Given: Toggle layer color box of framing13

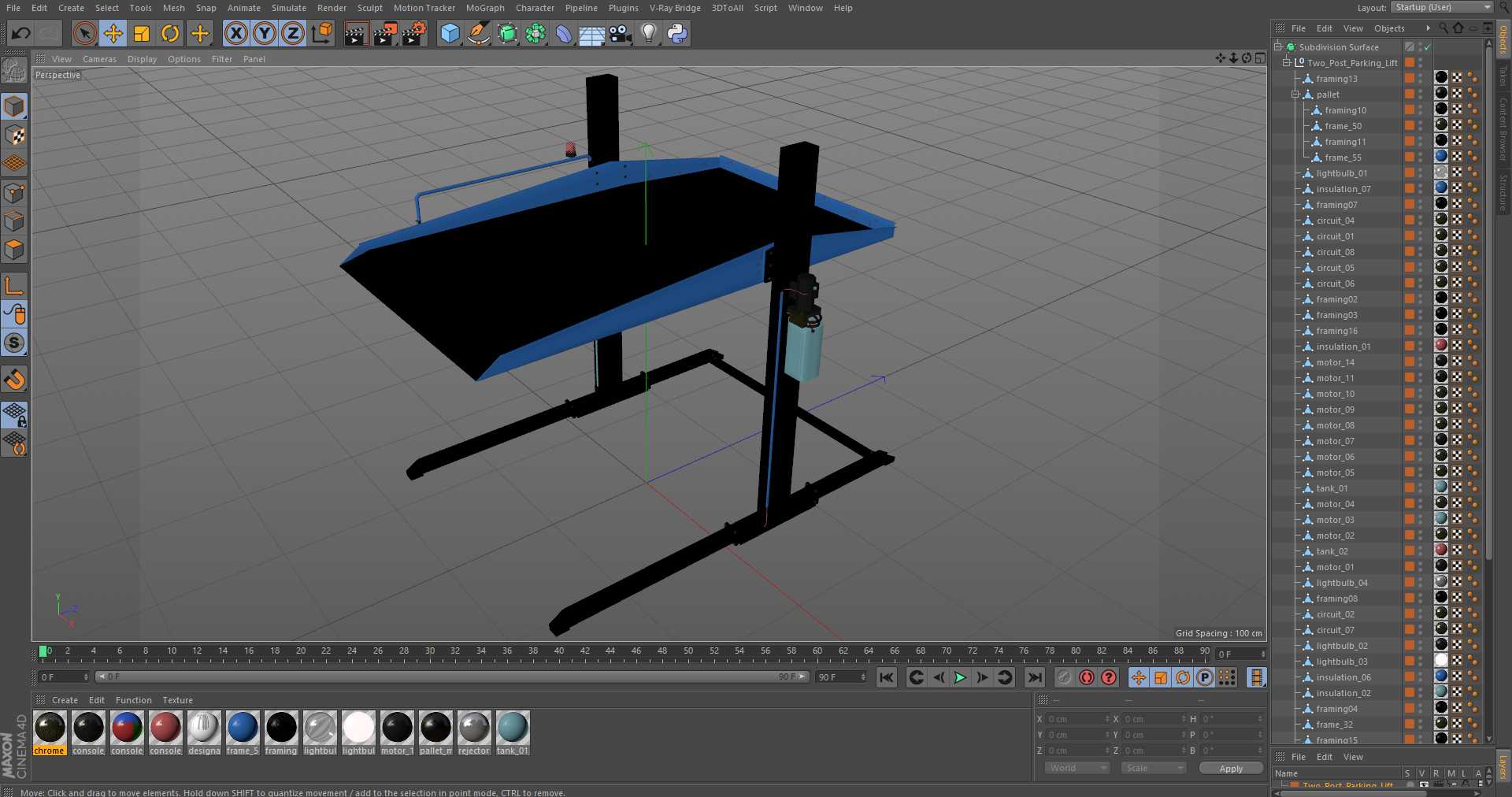Looking at the screenshot, I should point(1410,78).
